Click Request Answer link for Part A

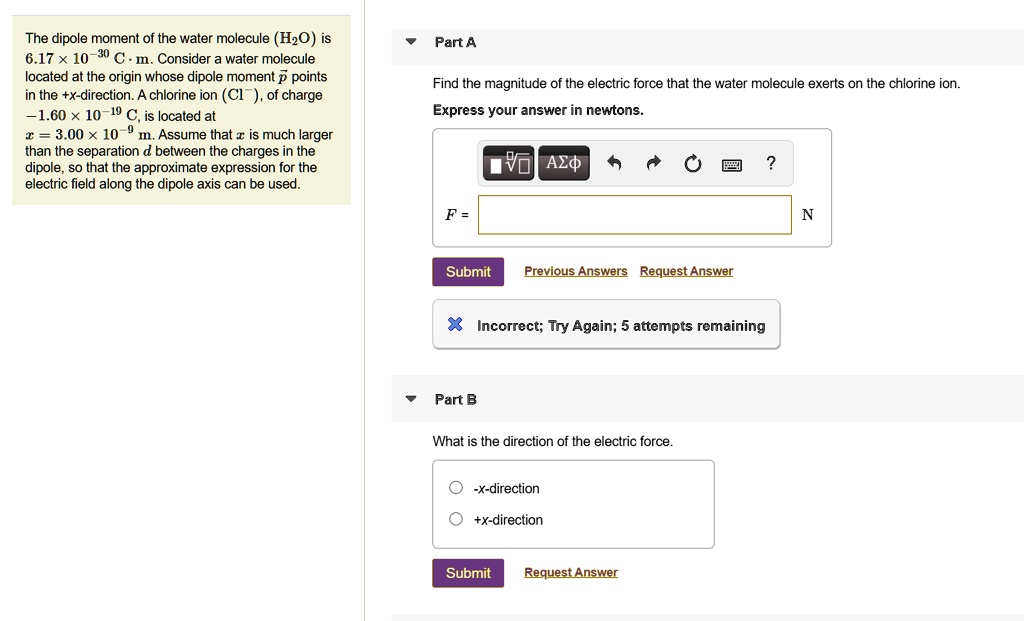coord(686,271)
